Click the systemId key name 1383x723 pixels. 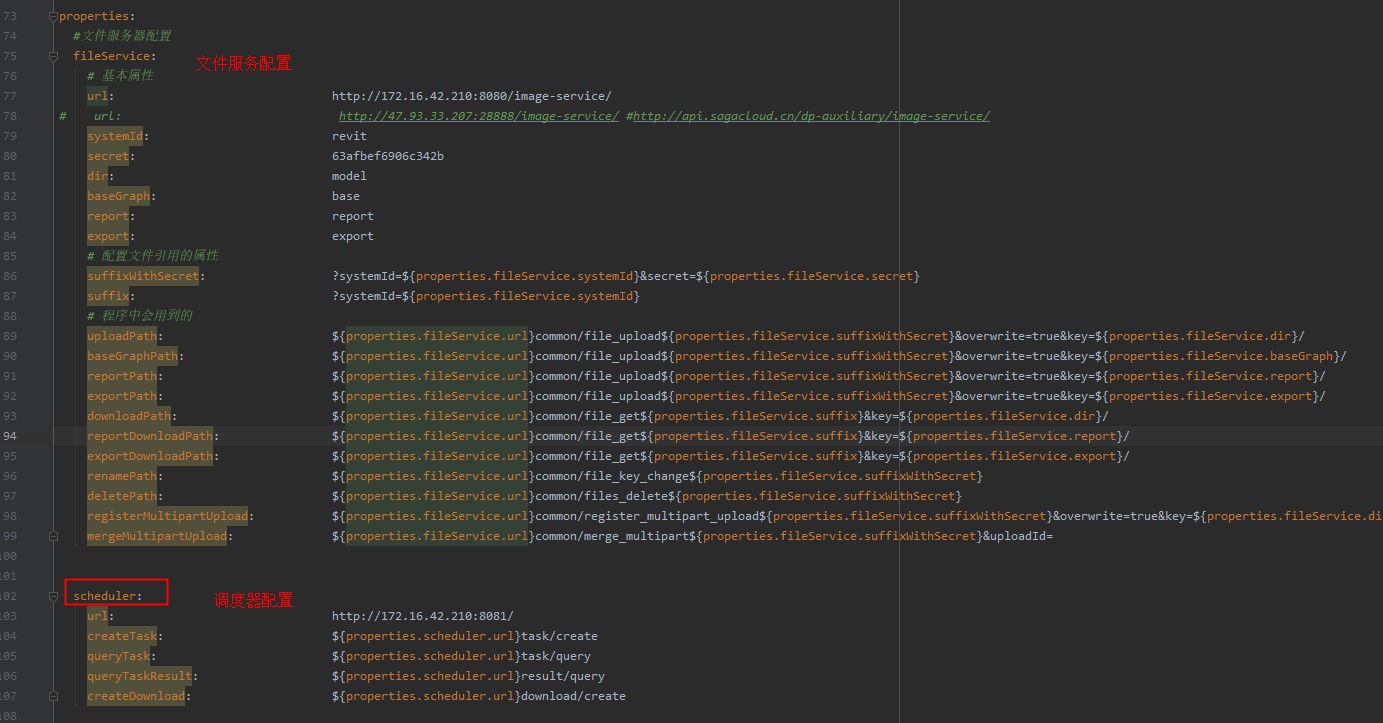(x=115, y=136)
